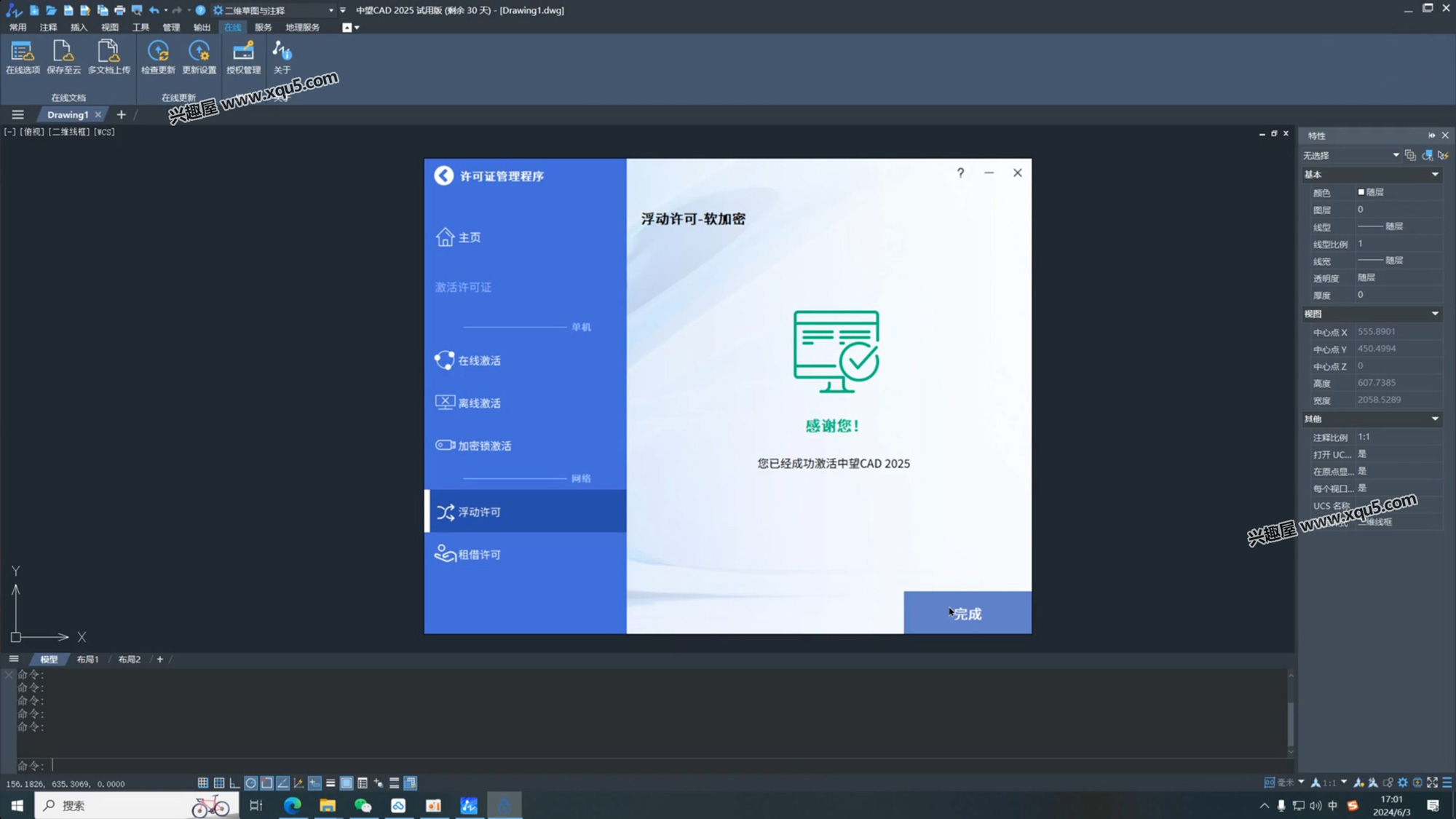Click the volume icon in system tray
The width and height of the screenshot is (1456, 819).
[1315, 805]
